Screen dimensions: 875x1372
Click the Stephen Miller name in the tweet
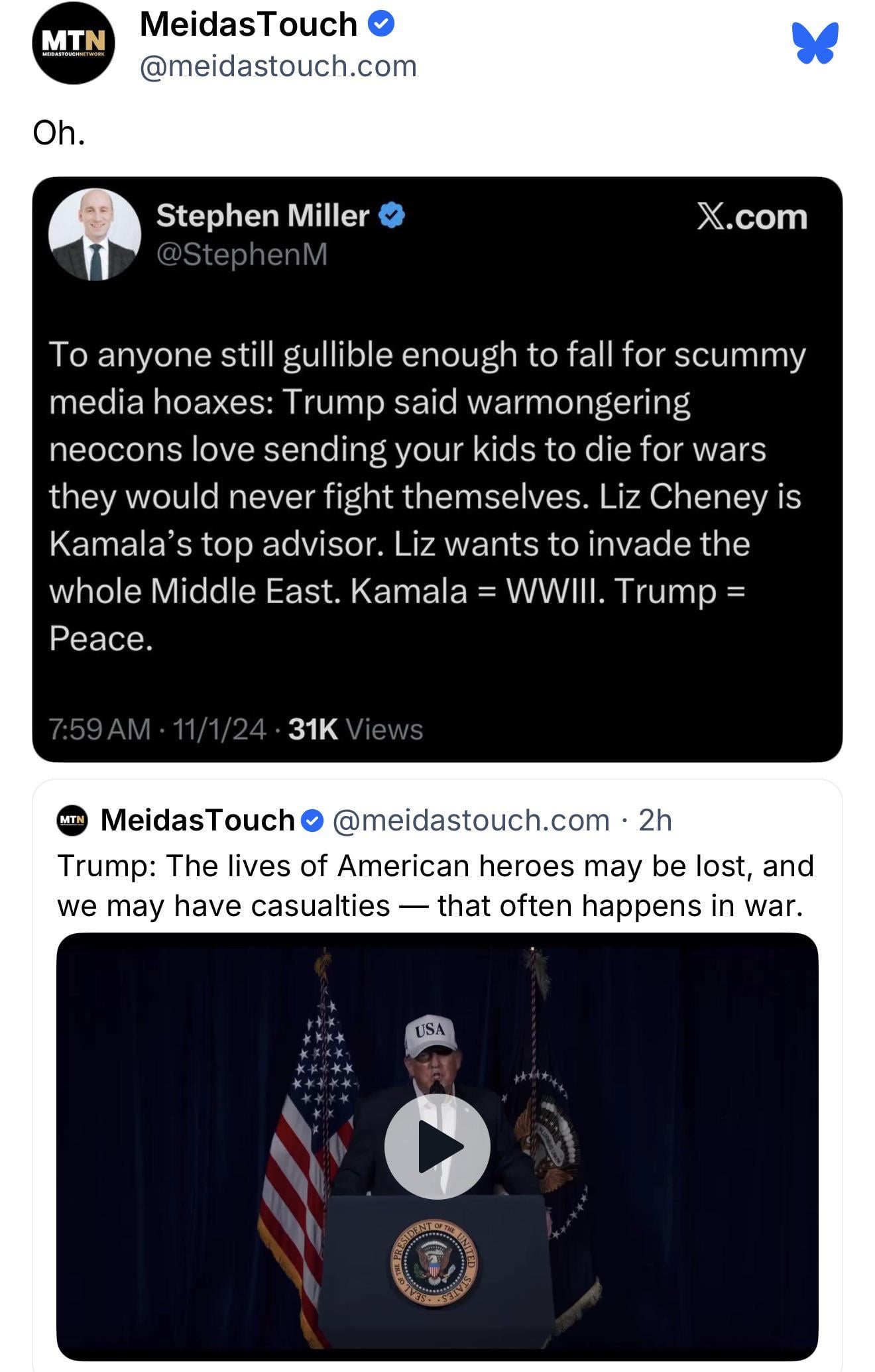262,216
